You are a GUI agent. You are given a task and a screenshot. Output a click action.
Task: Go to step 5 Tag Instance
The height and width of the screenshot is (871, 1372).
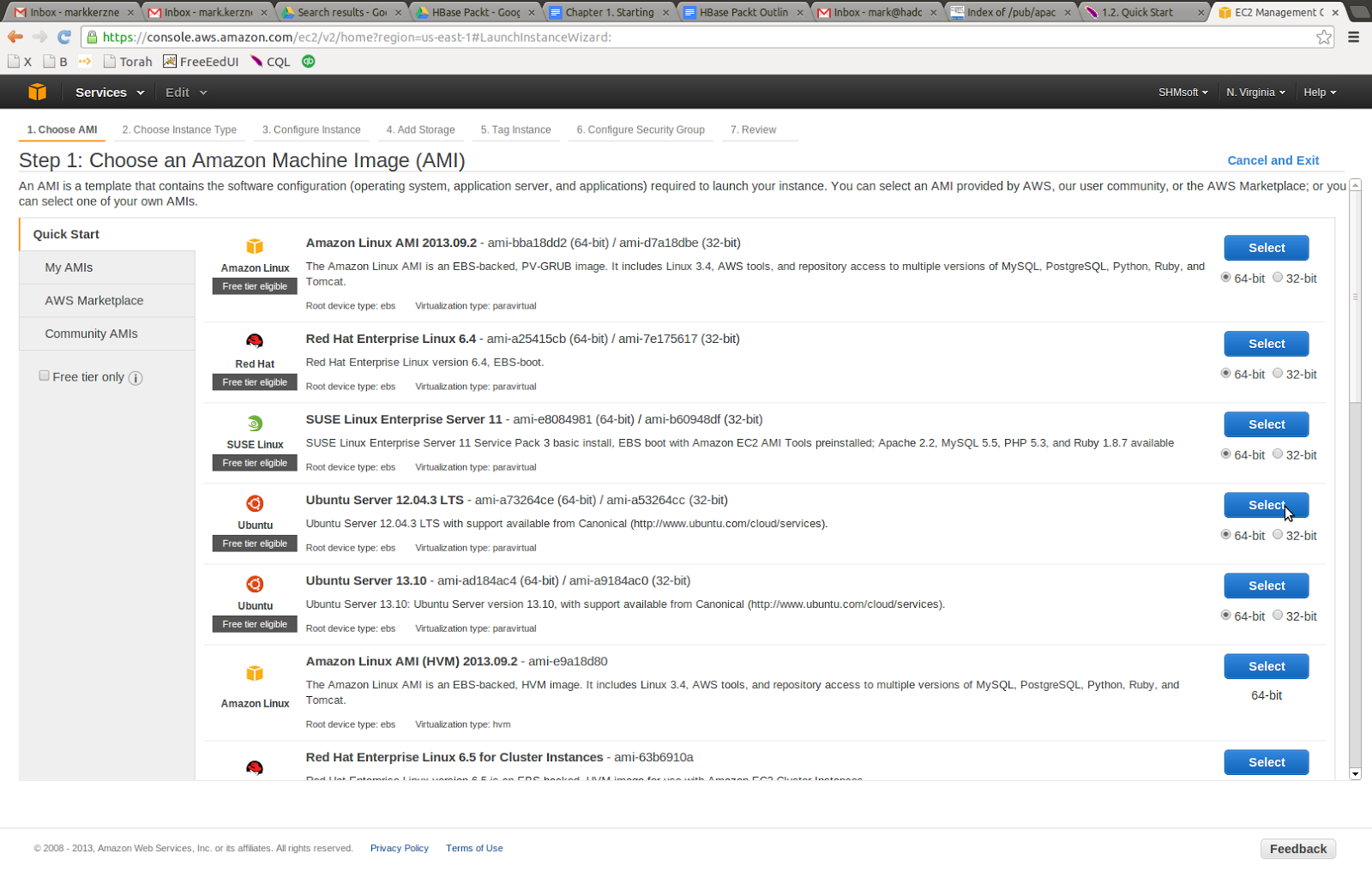(x=515, y=130)
